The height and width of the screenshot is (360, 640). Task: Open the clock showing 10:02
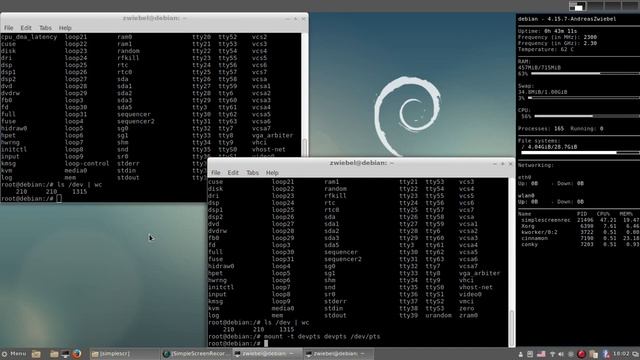621,354
